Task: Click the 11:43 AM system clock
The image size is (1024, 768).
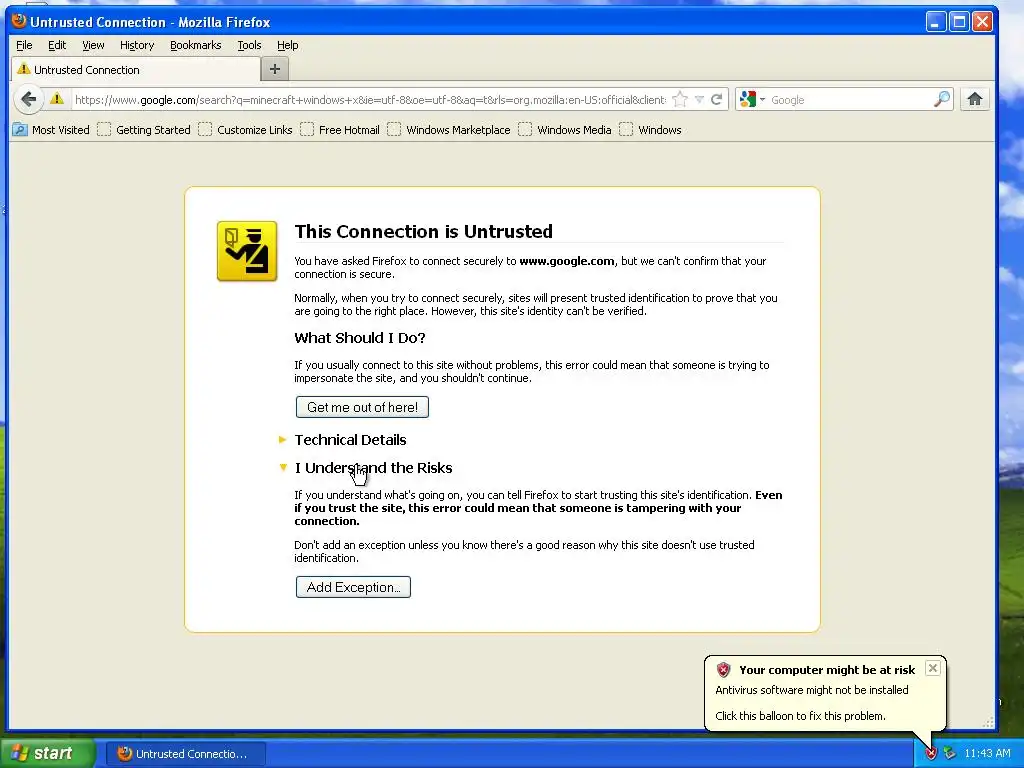Action: (x=987, y=753)
